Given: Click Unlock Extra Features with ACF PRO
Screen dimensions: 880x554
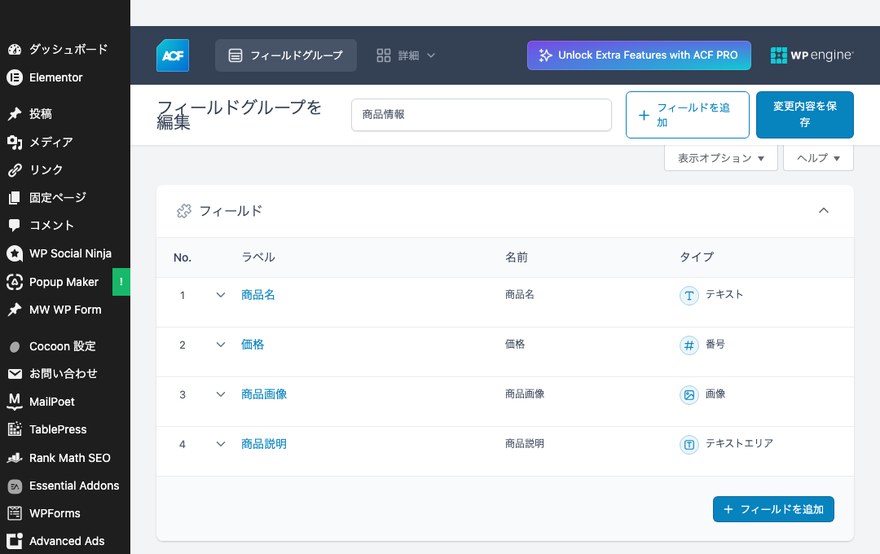Looking at the screenshot, I should [639, 55].
